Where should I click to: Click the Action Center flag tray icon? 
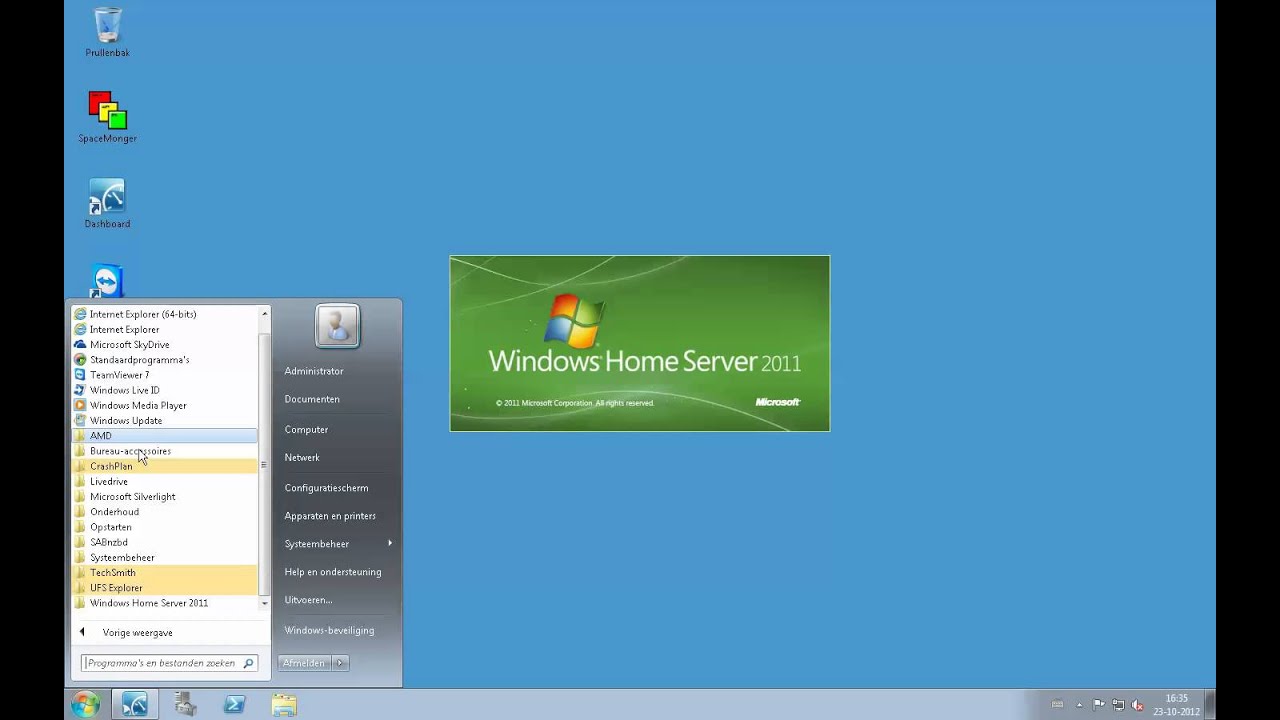click(1099, 705)
